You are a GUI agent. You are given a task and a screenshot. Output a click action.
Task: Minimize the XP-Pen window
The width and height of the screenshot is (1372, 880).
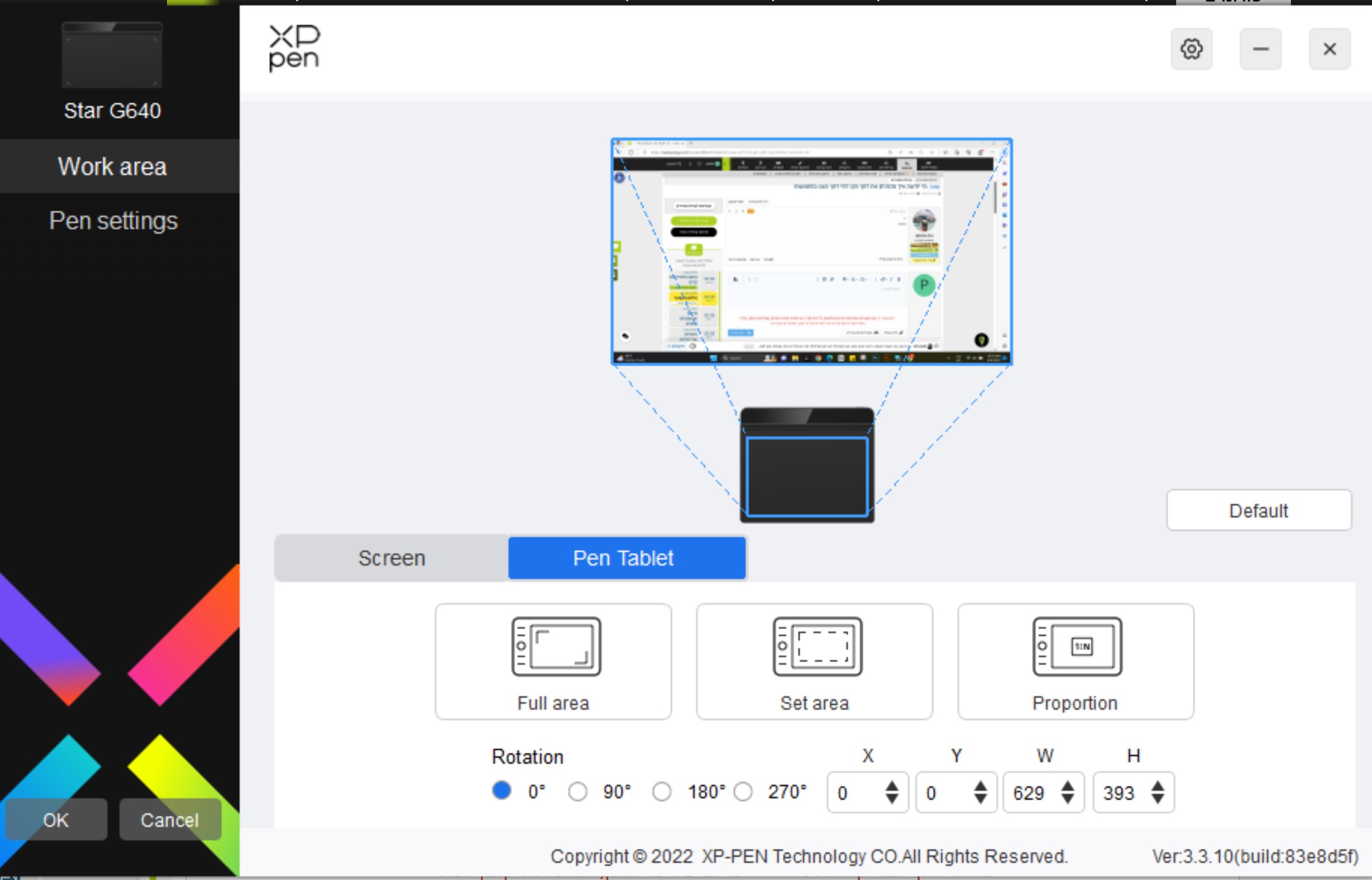1260,49
